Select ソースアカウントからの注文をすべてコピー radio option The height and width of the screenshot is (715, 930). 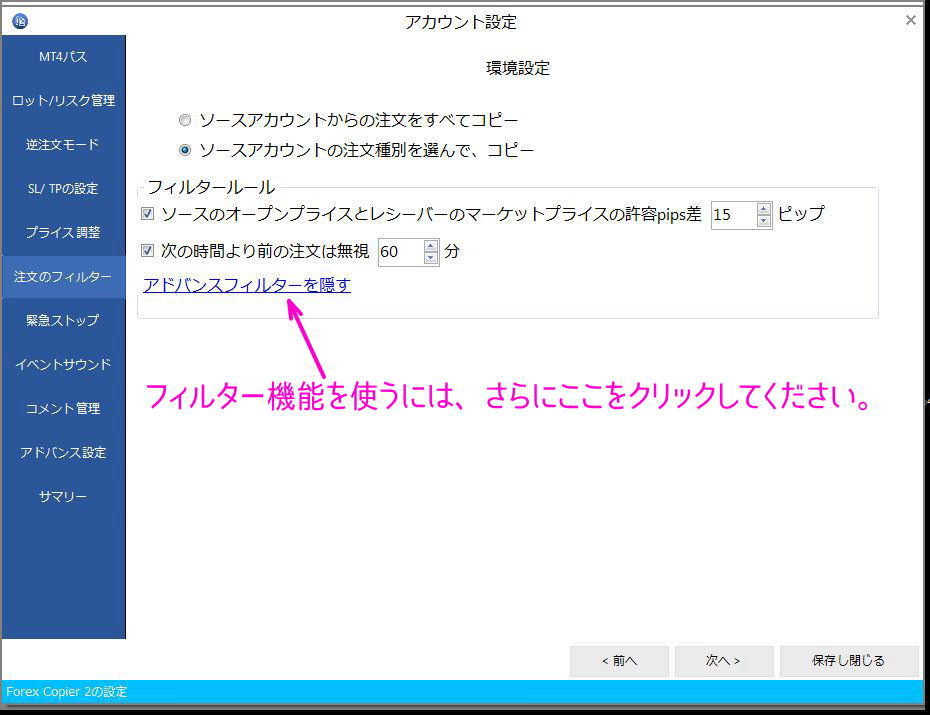tap(184, 120)
